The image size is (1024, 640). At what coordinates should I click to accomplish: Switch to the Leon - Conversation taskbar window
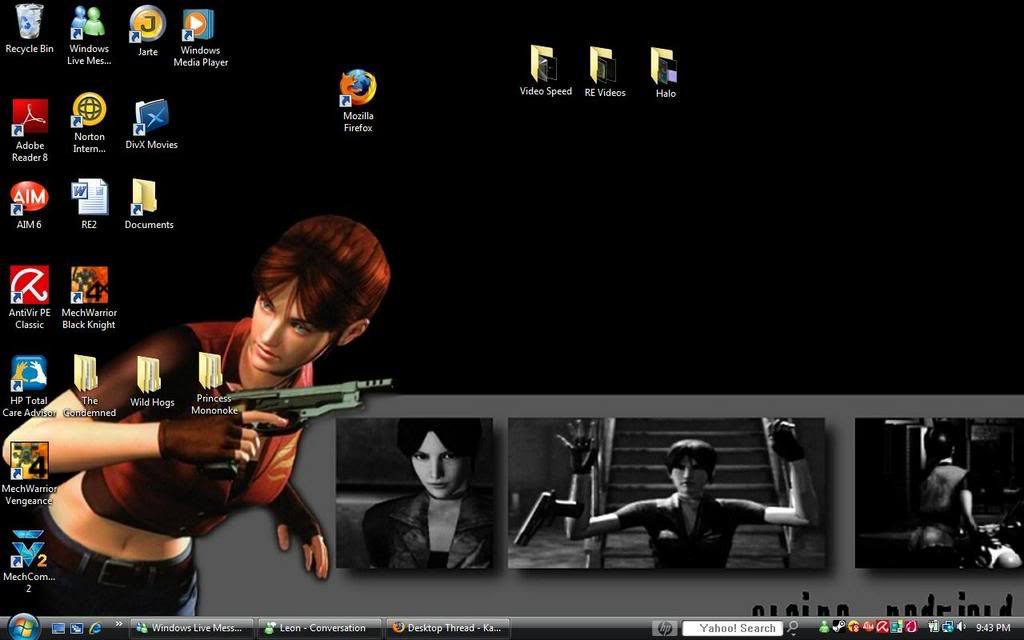(x=319, y=628)
